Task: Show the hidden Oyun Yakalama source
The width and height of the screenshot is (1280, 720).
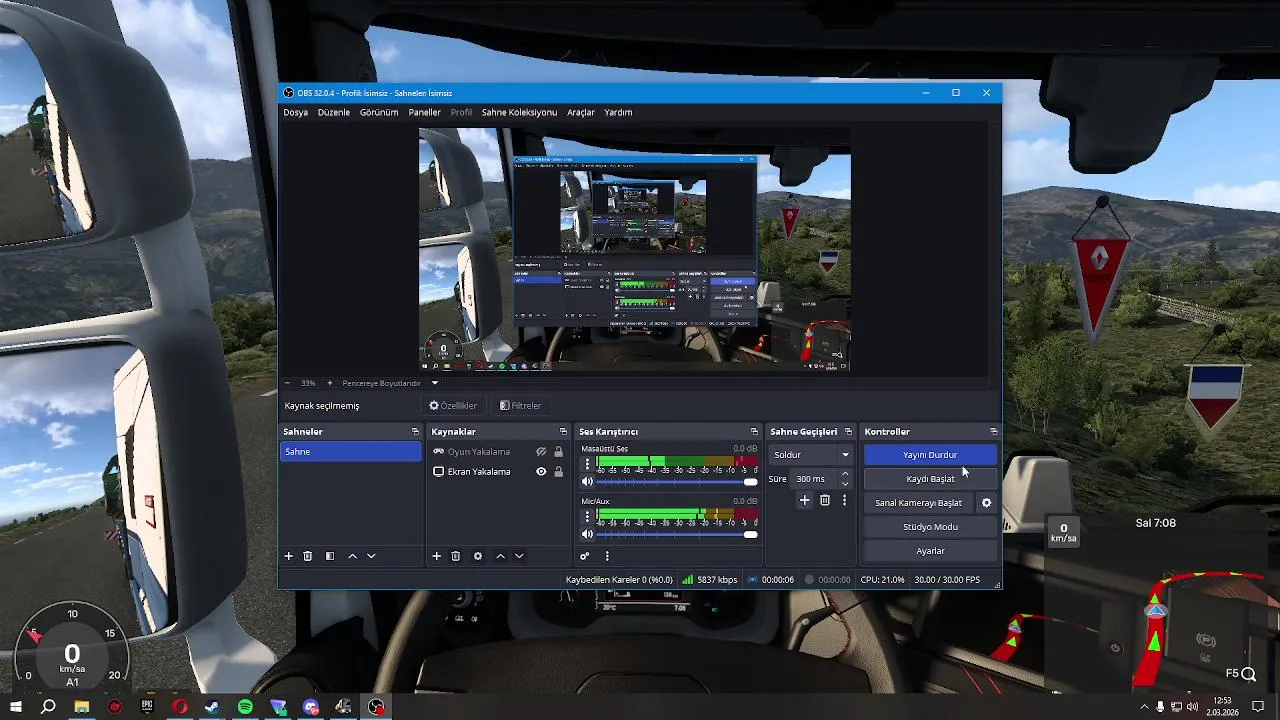Action: [541, 452]
